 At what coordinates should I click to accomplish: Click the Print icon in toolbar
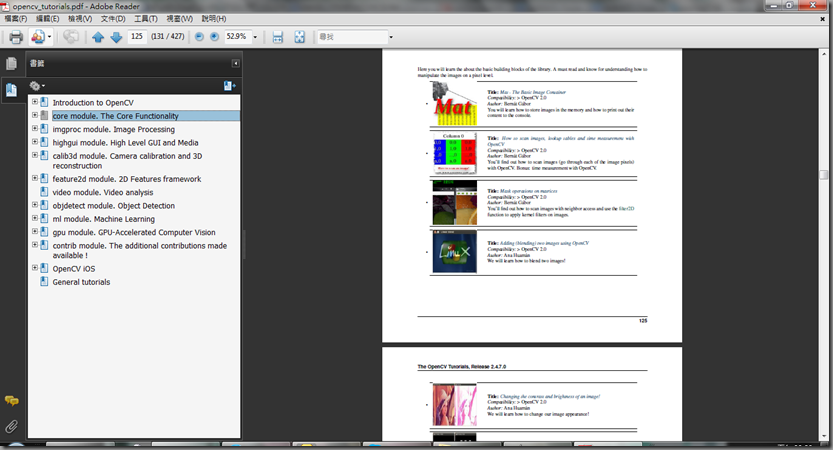16,37
